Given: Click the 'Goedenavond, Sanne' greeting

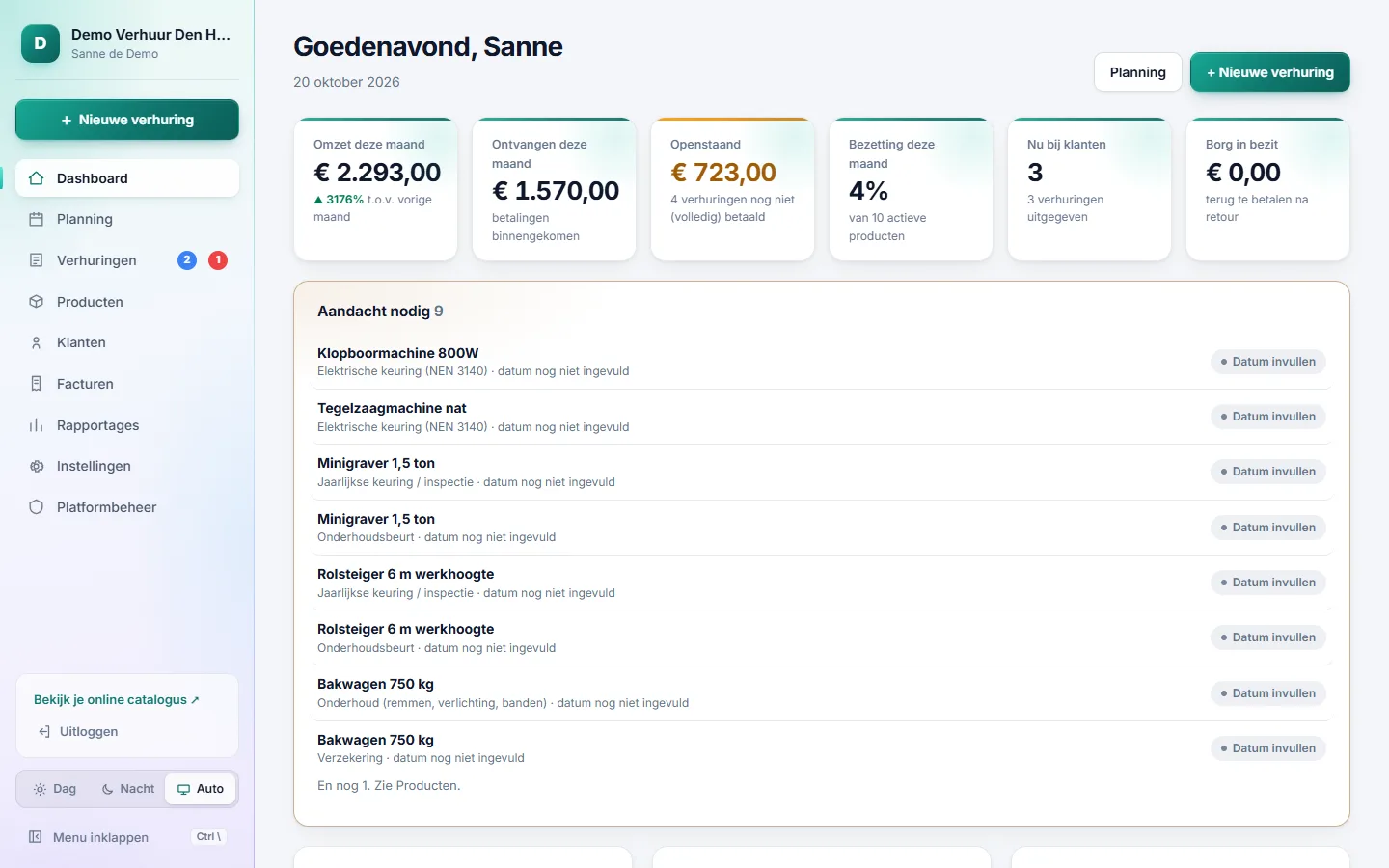Looking at the screenshot, I should 428,46.
